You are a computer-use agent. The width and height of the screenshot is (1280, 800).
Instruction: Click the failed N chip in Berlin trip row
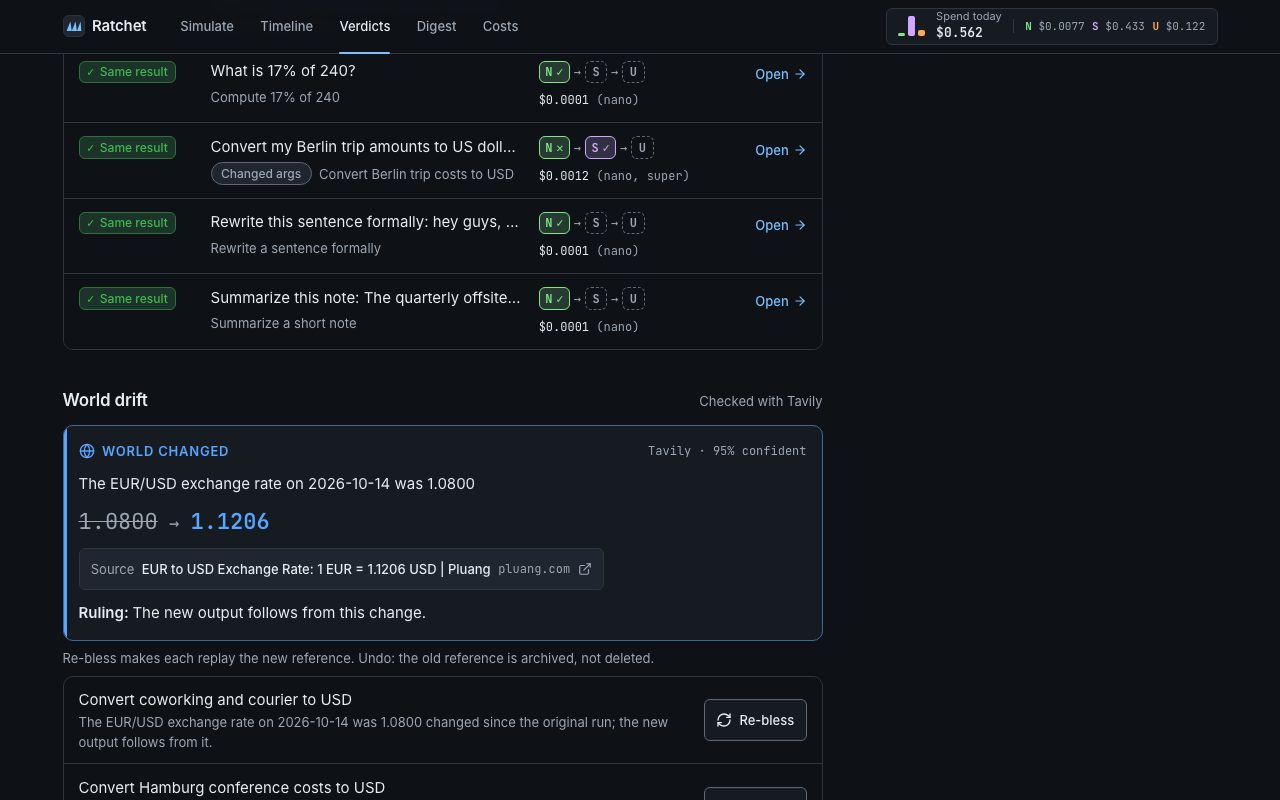(x=554, y=148)
